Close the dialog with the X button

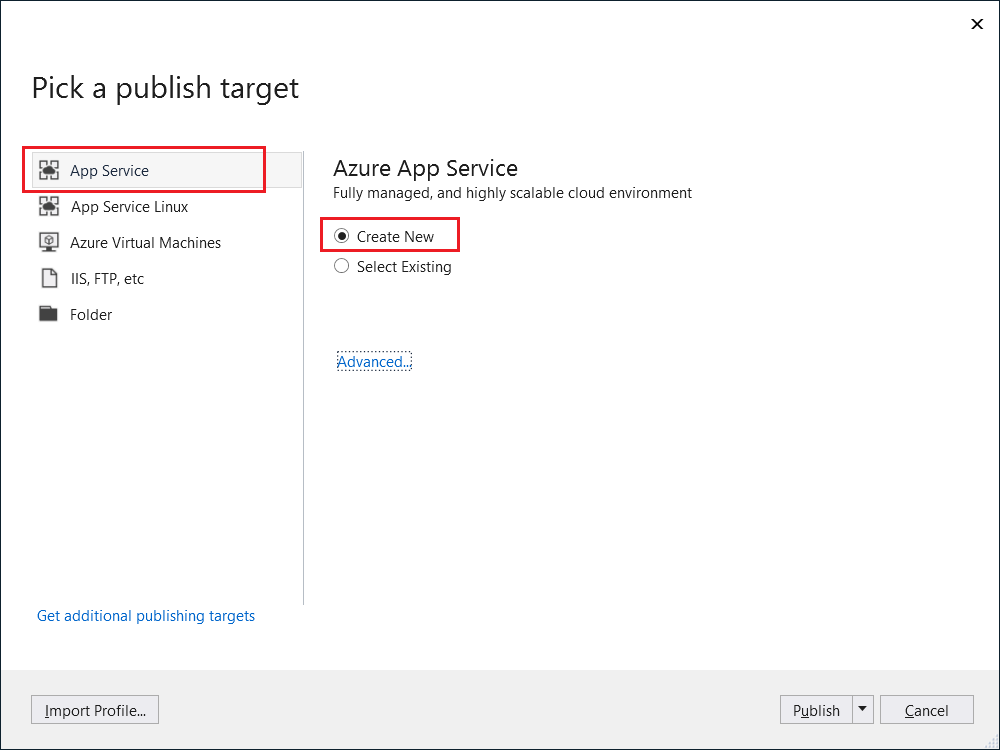(x=977, y=24)
